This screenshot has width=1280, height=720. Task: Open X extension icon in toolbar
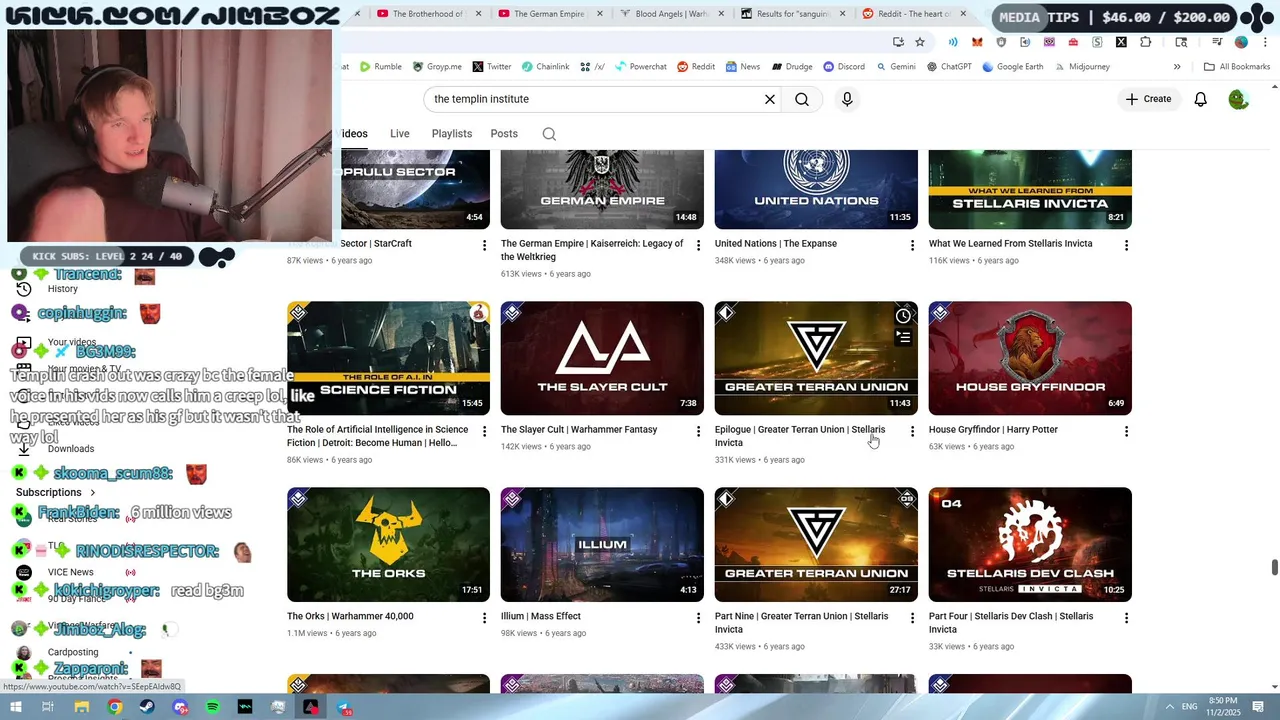[x=1121, y=42]
